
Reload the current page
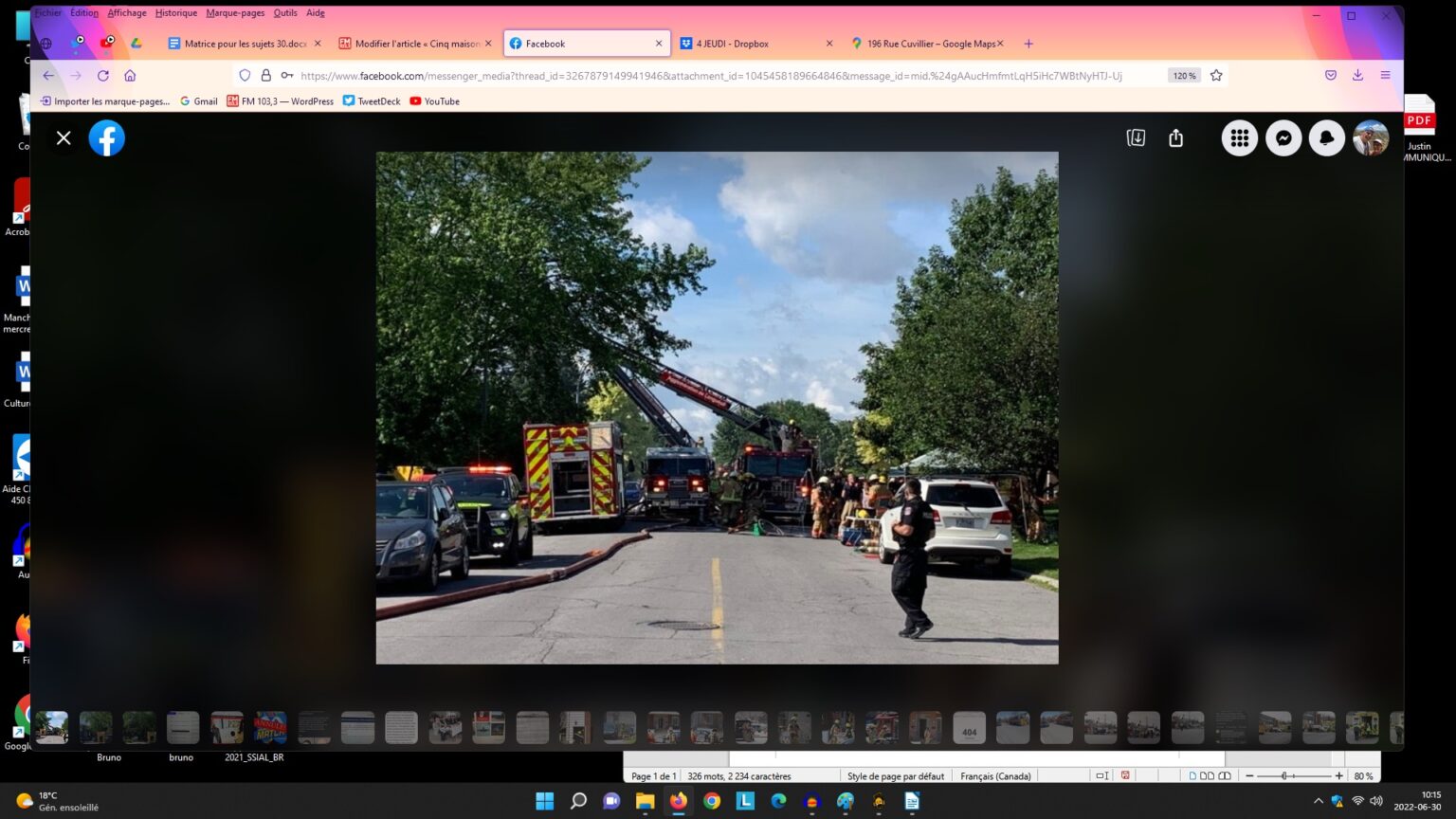point(103,76)
